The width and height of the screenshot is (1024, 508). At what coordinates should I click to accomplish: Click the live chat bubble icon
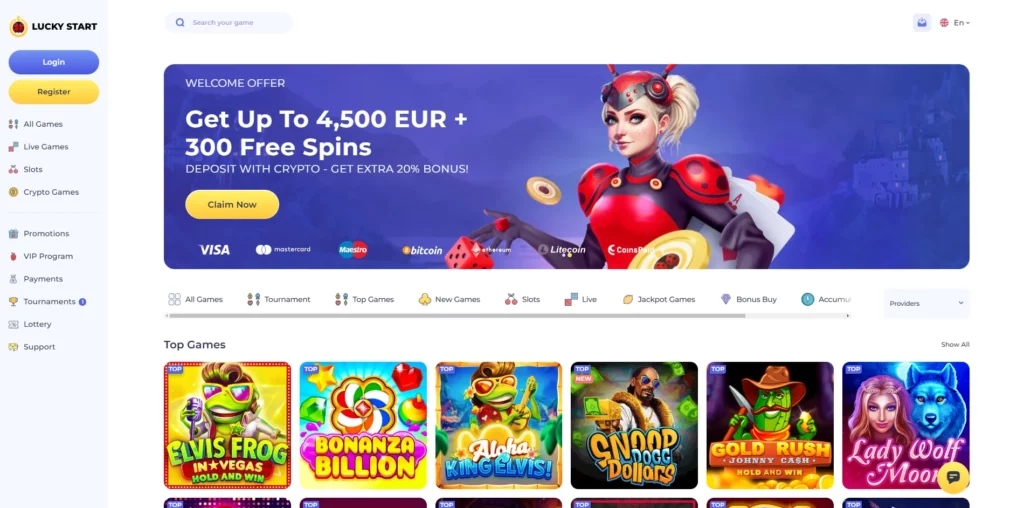click(x=952, y=477)
